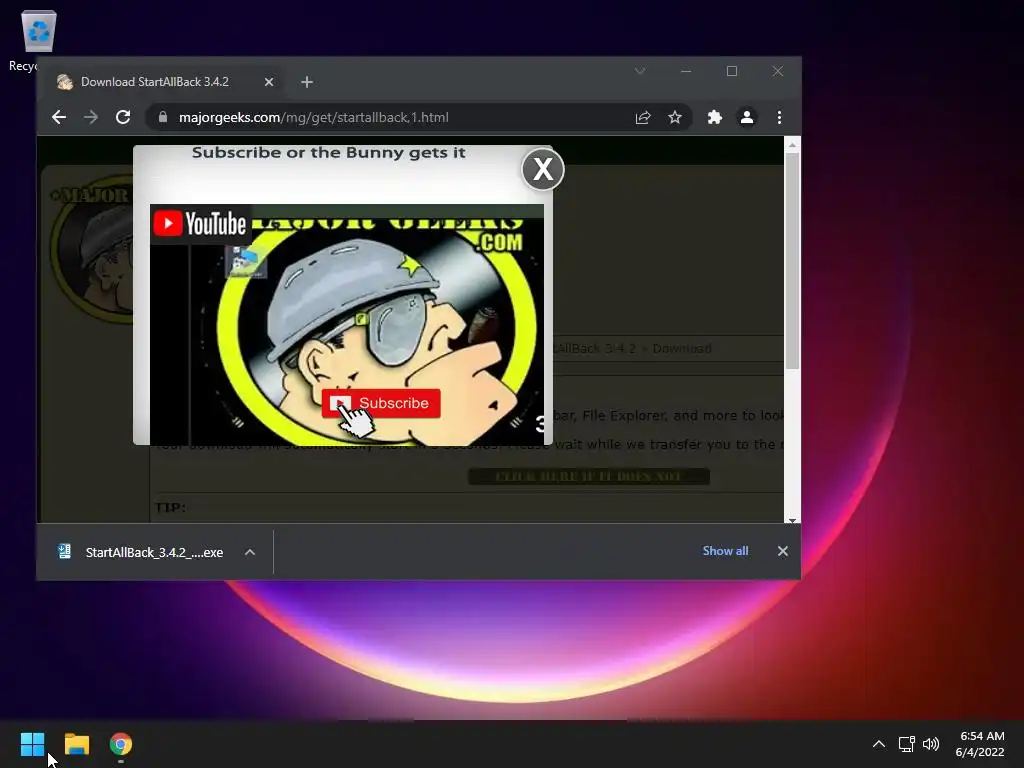
Task: Close the Chrome downloads bar
Action: [x=783, y=551]
